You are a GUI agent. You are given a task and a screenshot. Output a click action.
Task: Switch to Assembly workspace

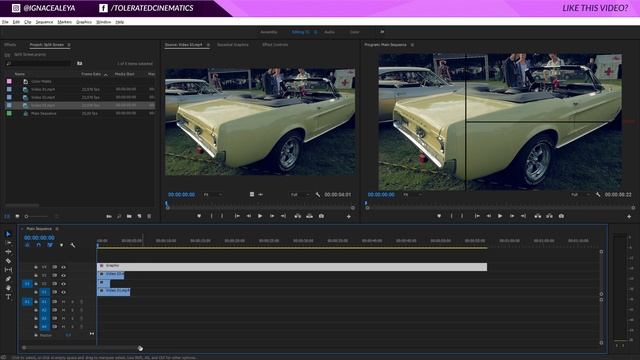(x=269, y=32)
